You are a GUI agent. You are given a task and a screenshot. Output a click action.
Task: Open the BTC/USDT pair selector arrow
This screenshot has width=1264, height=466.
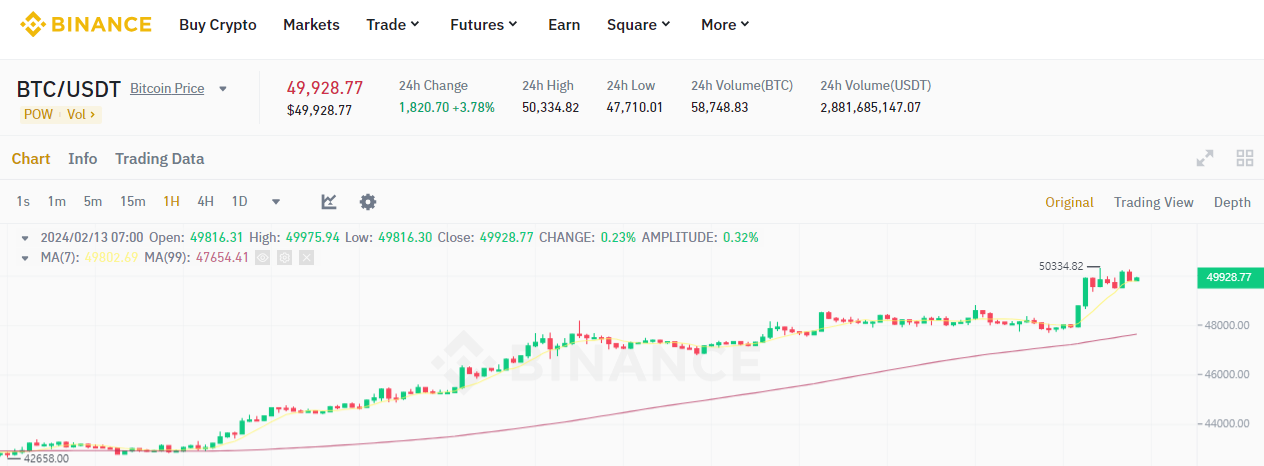(x=223, y=89)
